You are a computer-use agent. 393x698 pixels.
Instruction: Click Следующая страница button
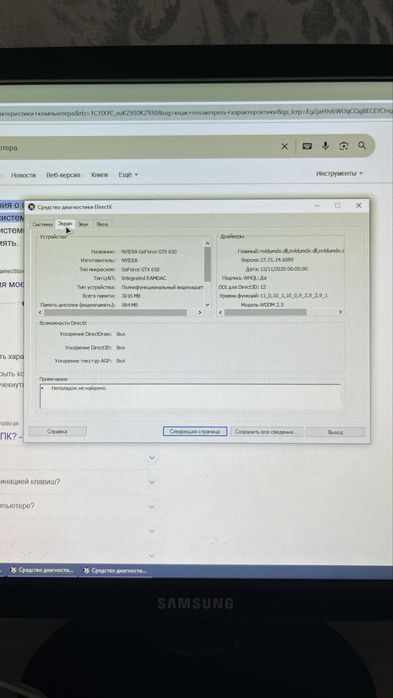195,431
